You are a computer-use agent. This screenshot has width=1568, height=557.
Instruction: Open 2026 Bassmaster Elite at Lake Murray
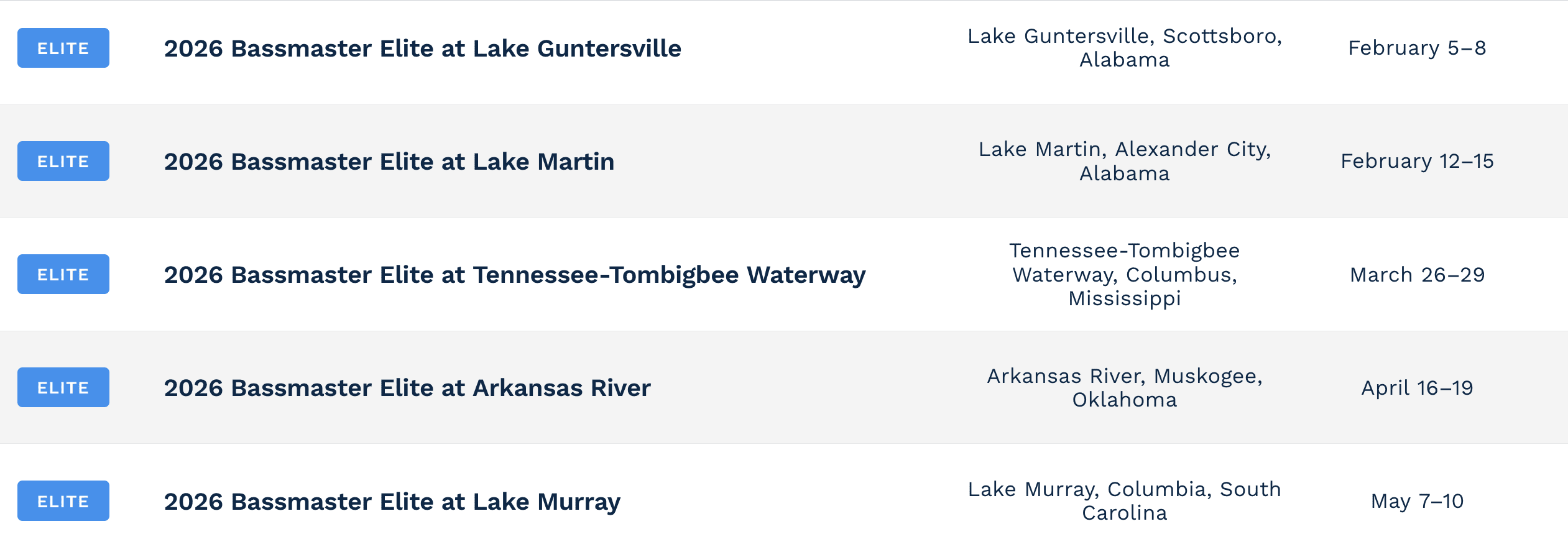tap(392, 502)
